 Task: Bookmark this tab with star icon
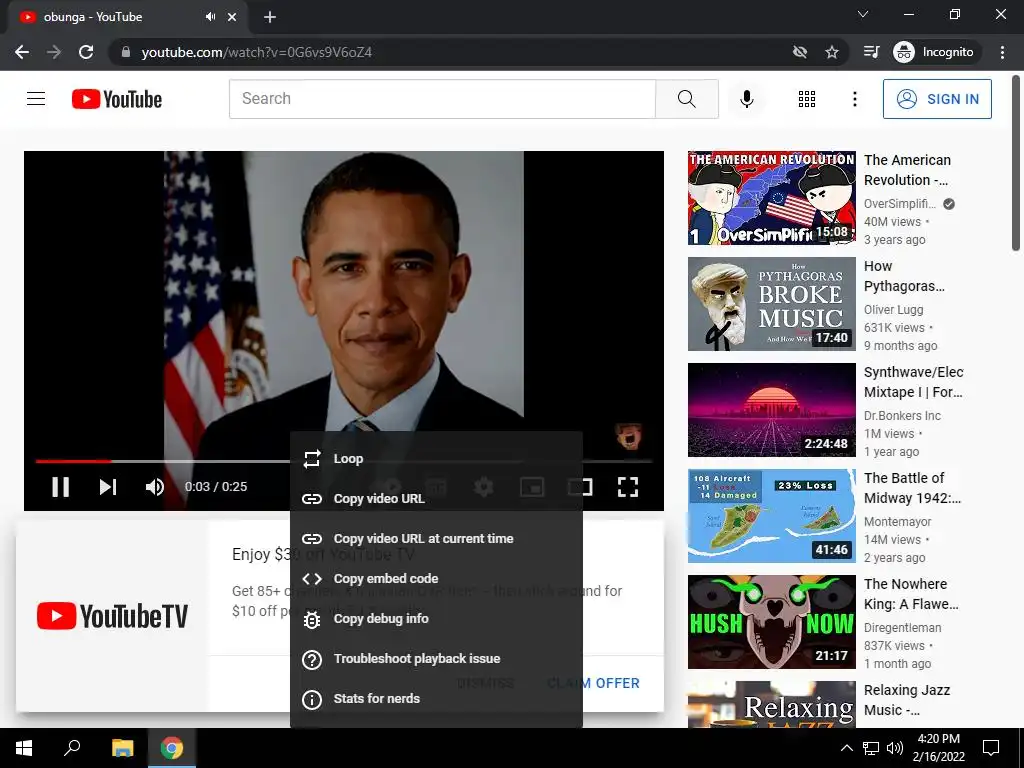tap(831, 52)
